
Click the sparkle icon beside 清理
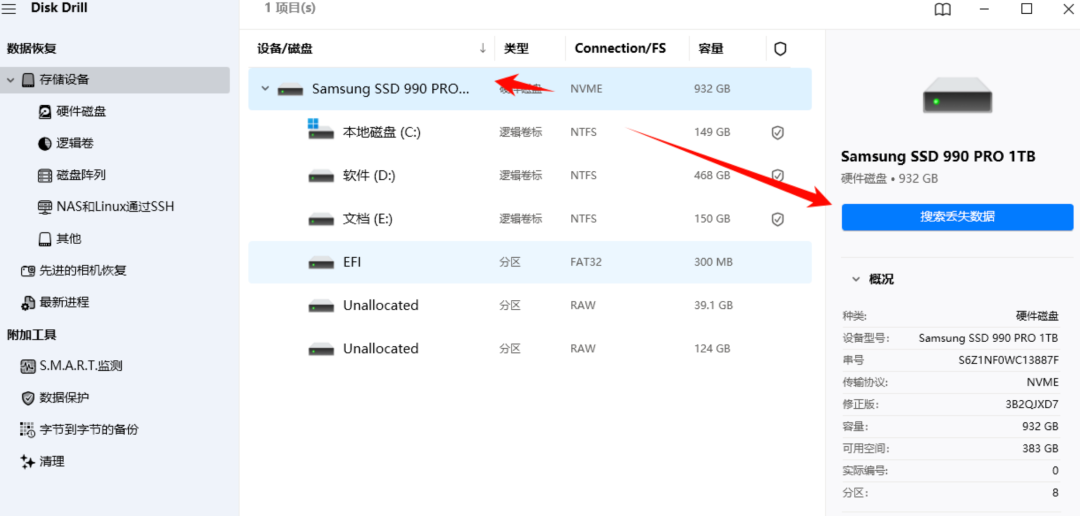click(28, 462)
